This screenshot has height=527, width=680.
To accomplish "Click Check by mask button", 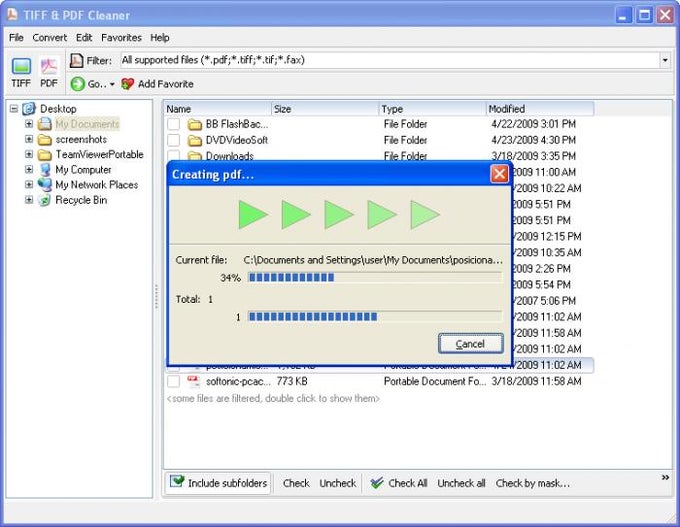I will point(533,483).
